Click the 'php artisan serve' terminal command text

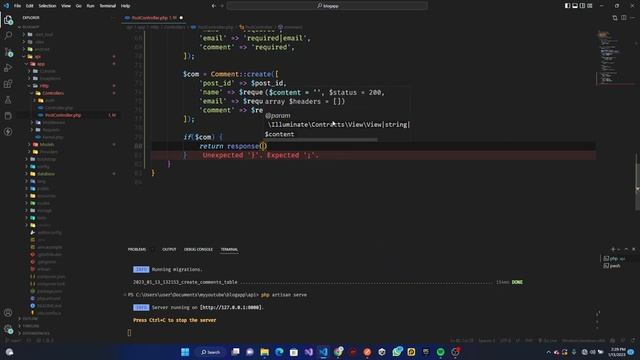tap(284, 295)
